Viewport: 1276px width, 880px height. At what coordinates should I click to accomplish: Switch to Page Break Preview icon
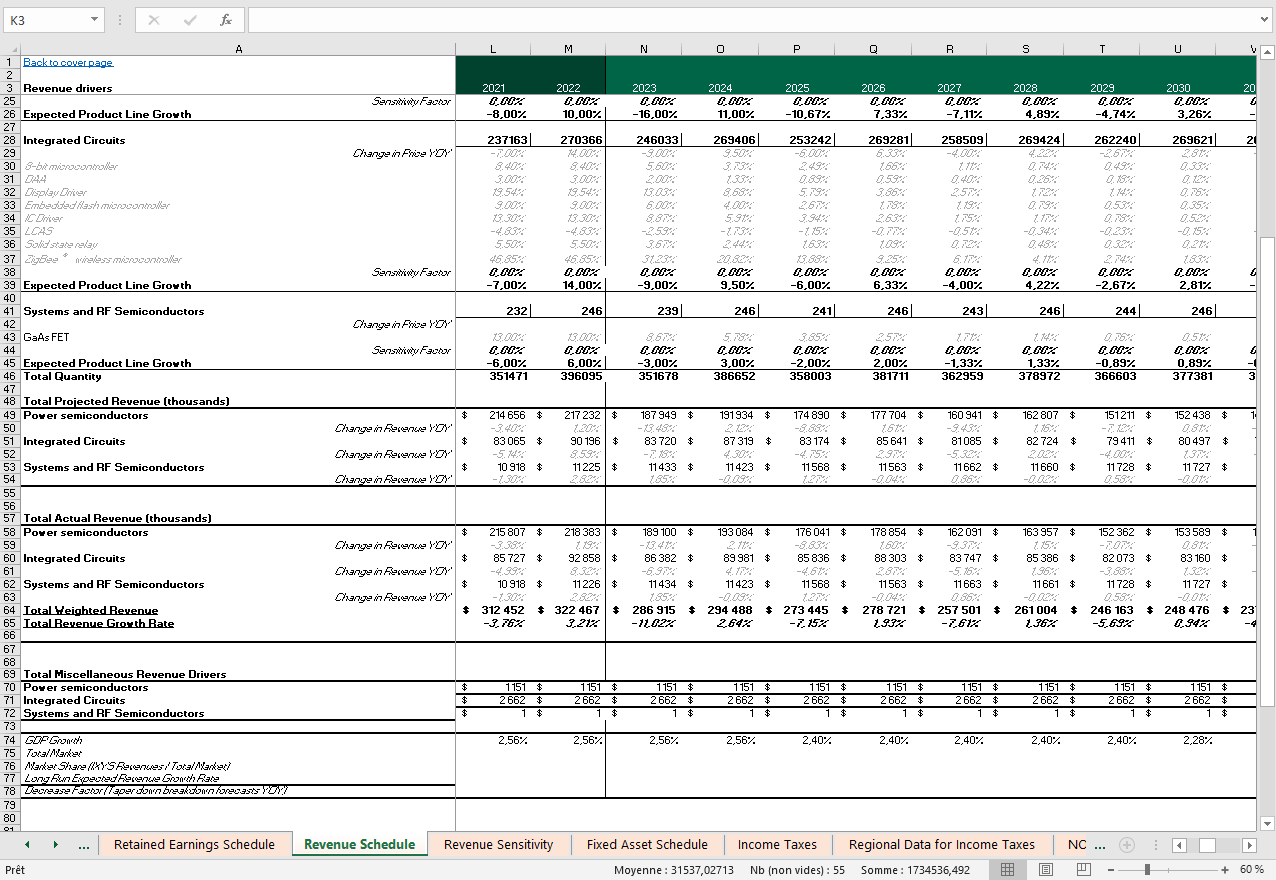[x=1082, y=870]
